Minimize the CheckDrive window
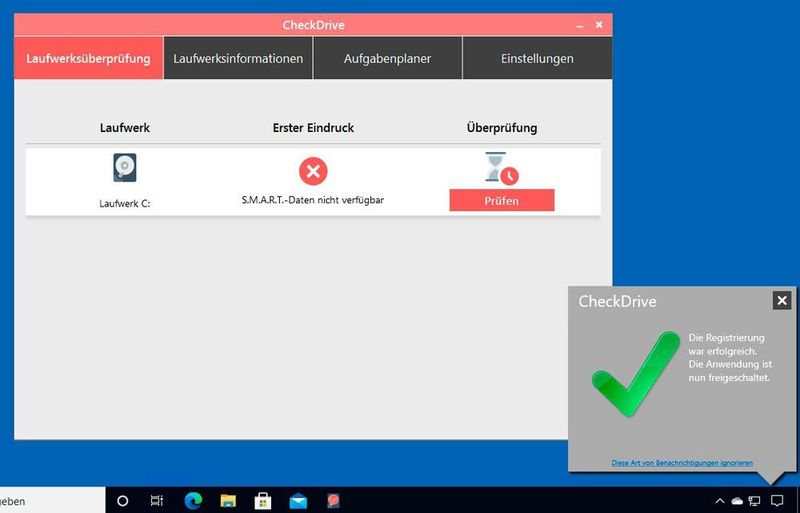 580,25
